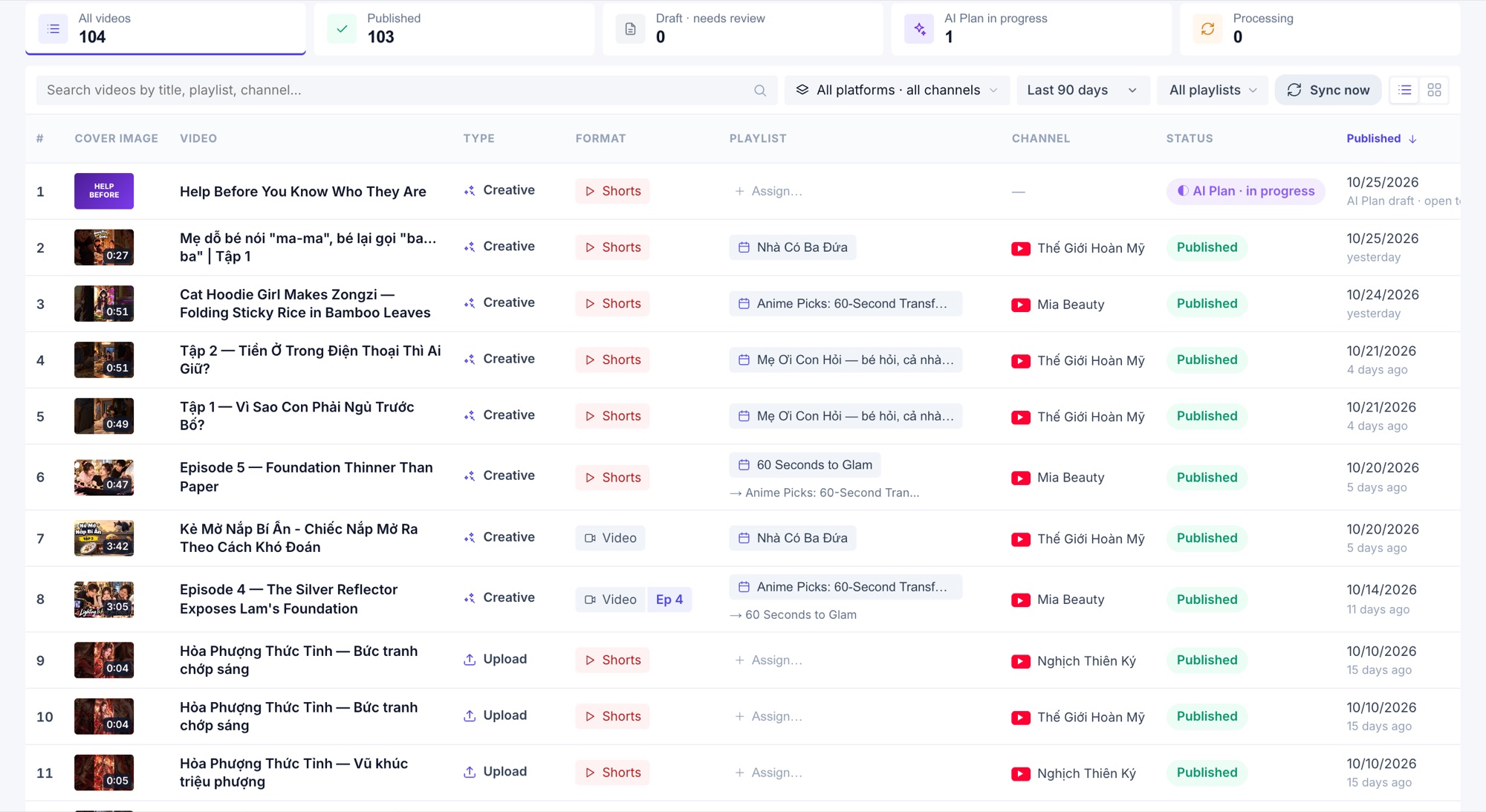Select the All videos tab

166,28
